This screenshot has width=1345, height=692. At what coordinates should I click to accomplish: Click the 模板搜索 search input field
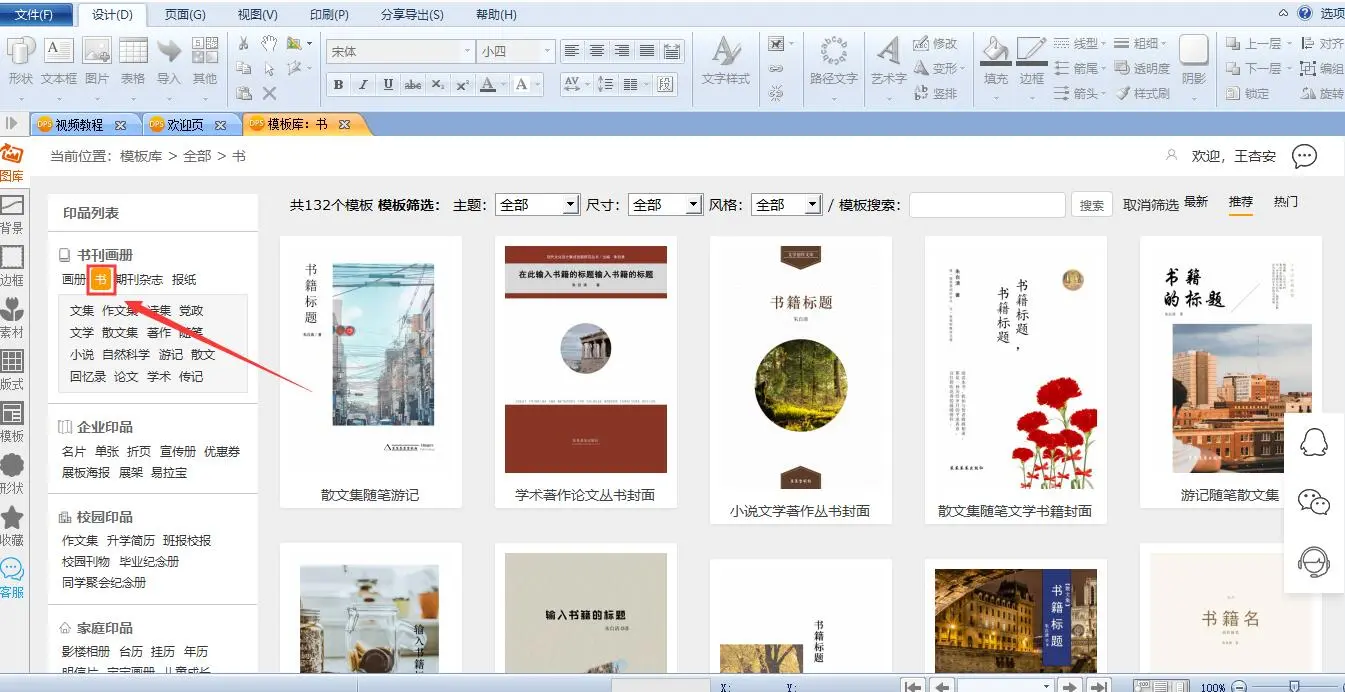(986, 205)
